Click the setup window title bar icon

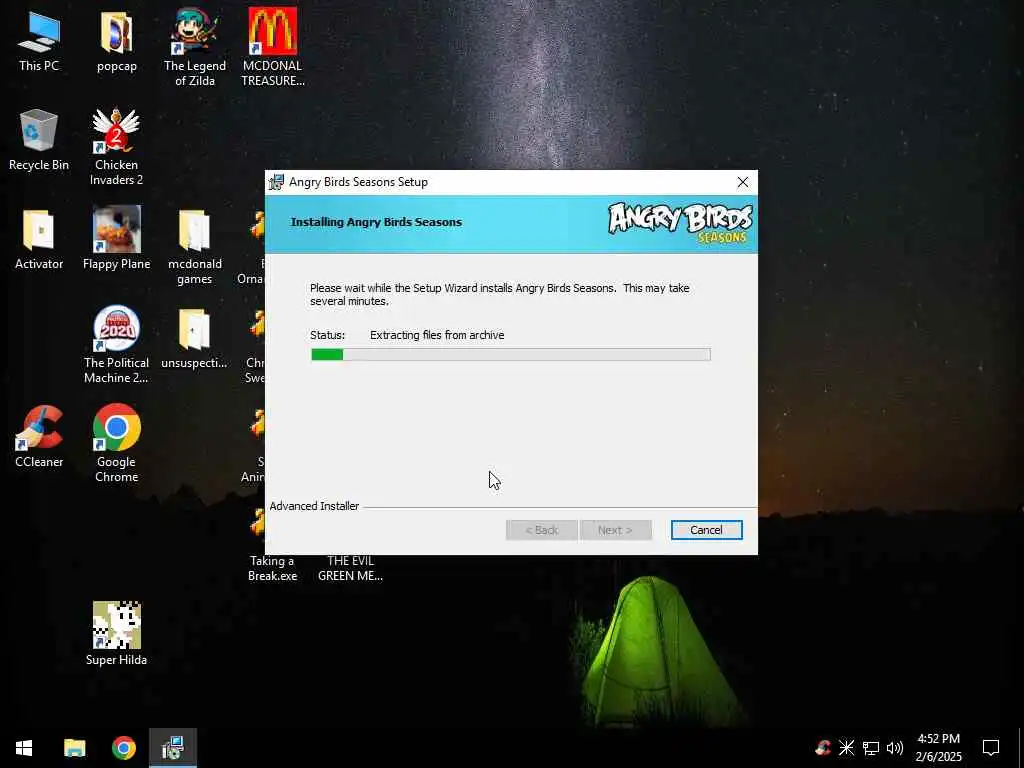[277, 182]
